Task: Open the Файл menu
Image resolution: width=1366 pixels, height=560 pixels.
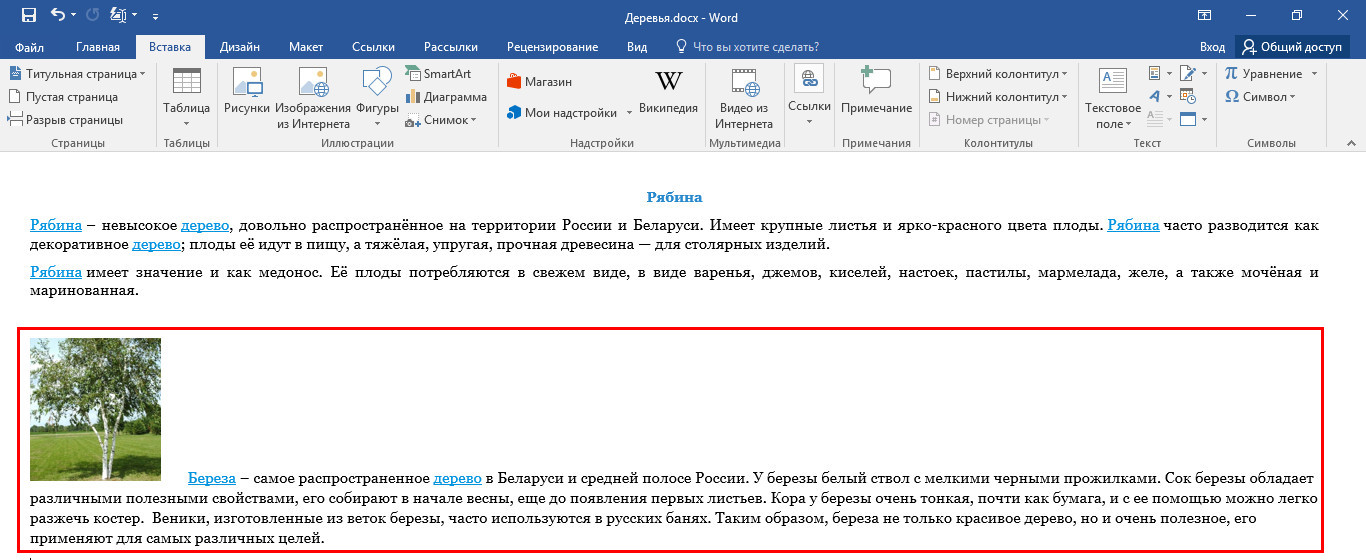Action: point(30,47)
